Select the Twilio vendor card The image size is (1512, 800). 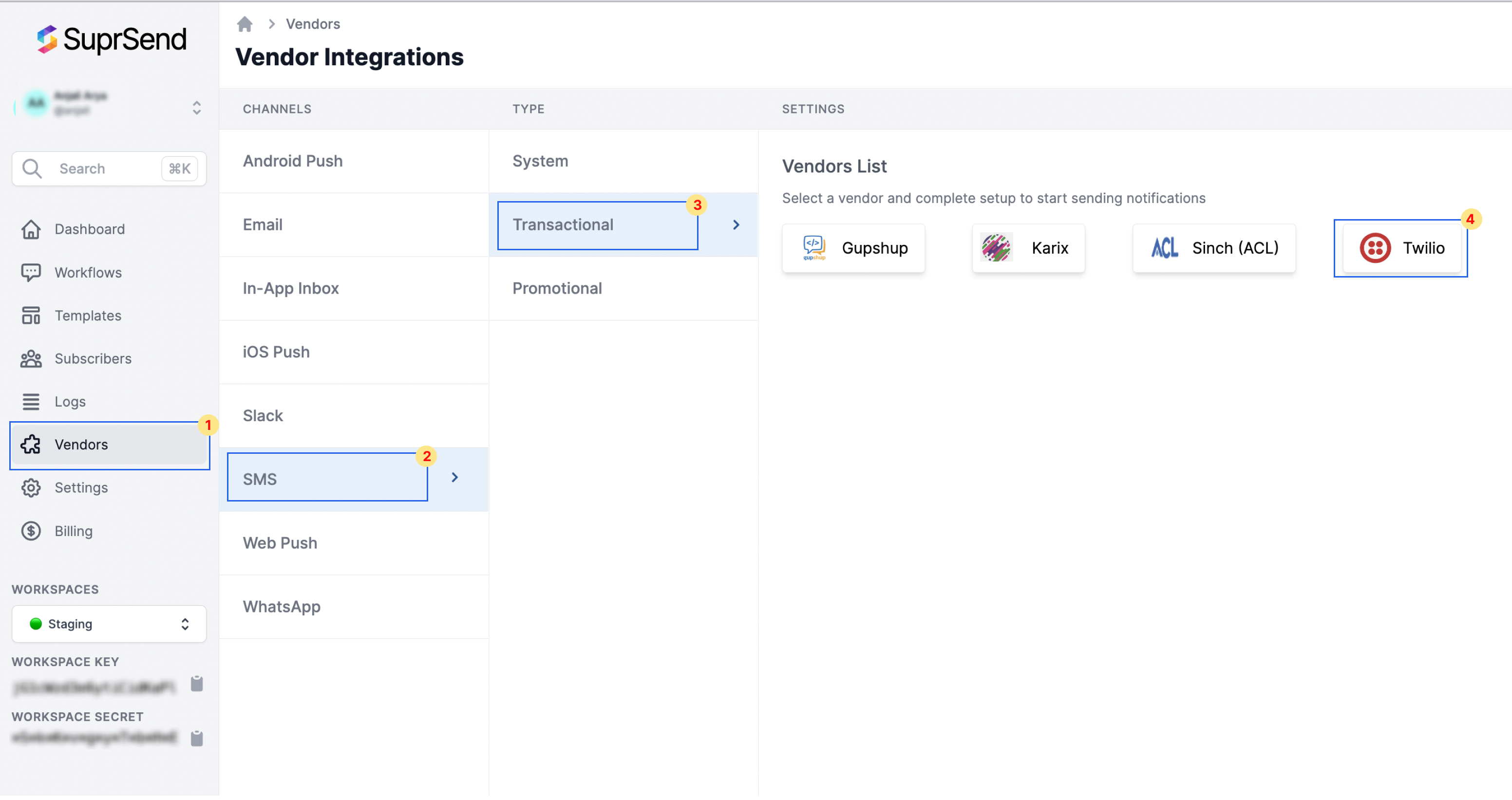(x=1401, y=248)
